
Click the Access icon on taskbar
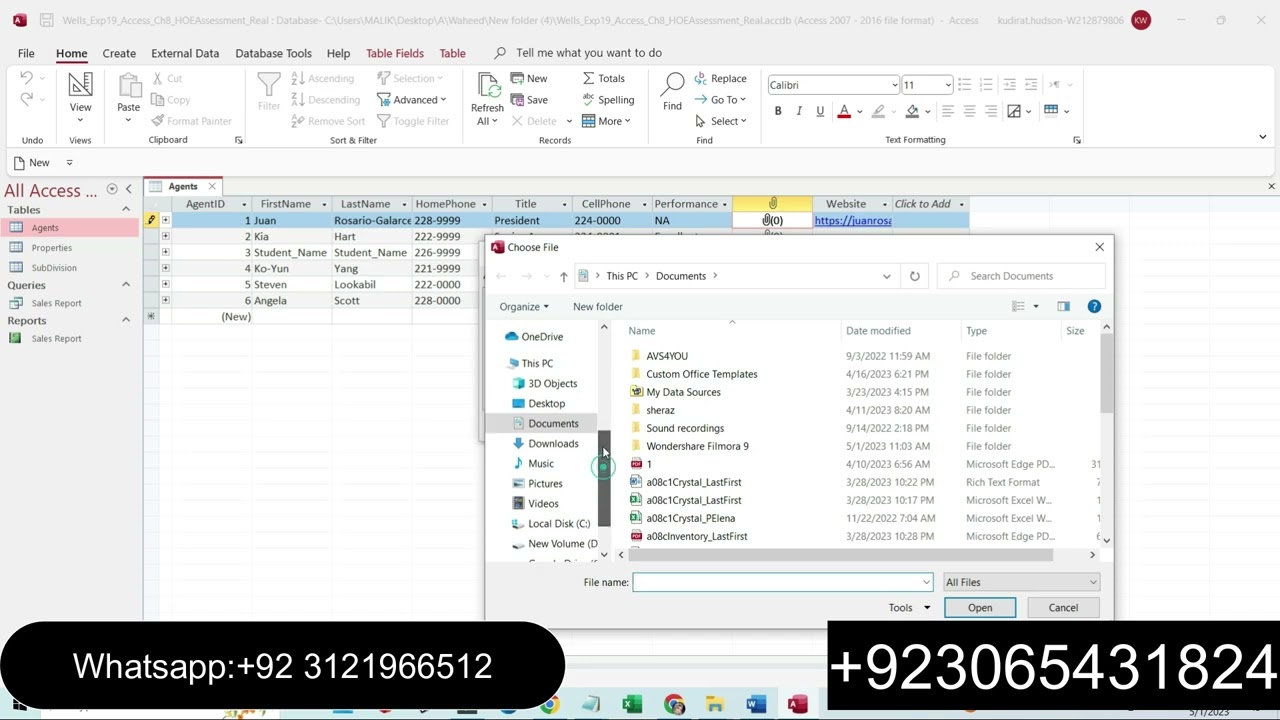(x=797, y=705)
